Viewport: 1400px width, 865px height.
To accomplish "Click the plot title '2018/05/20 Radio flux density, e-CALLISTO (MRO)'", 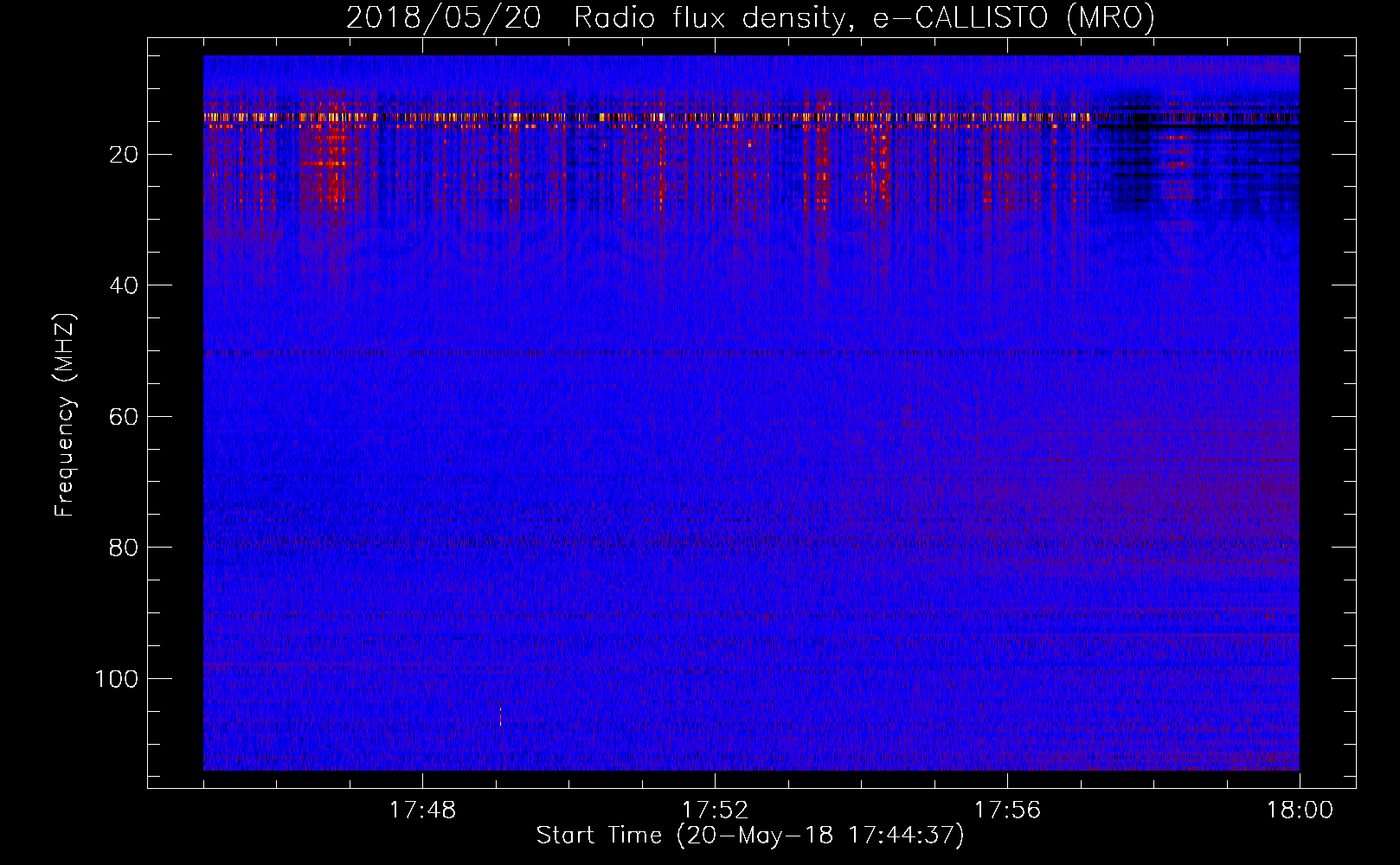I will [750, 17].
